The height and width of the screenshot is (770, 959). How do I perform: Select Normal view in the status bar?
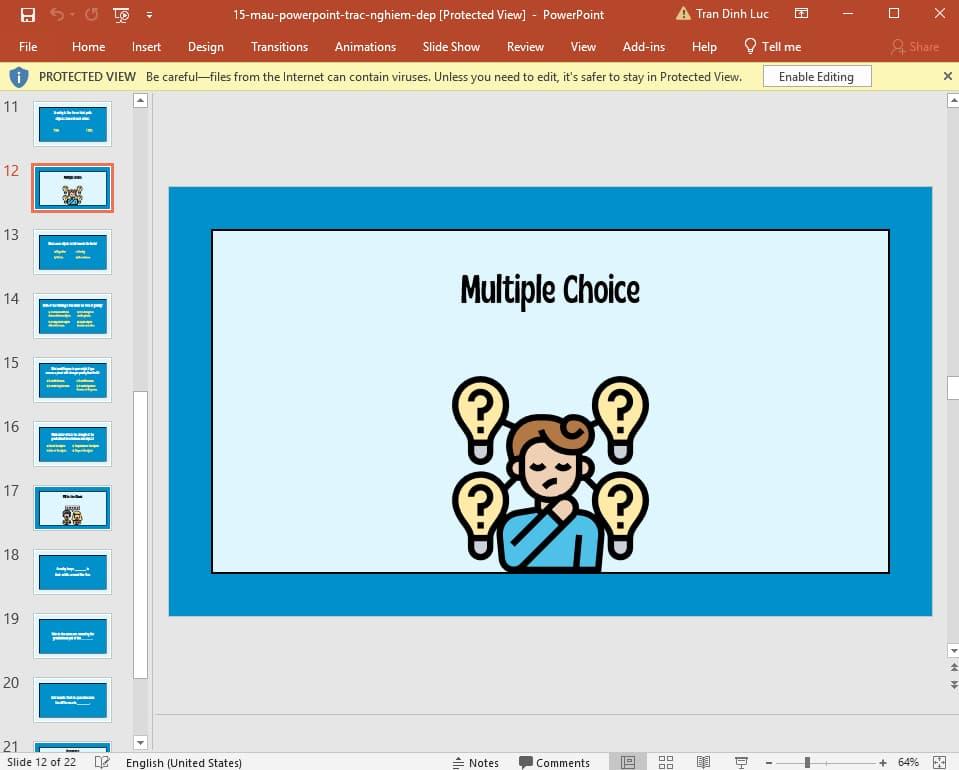pos(629,762)
